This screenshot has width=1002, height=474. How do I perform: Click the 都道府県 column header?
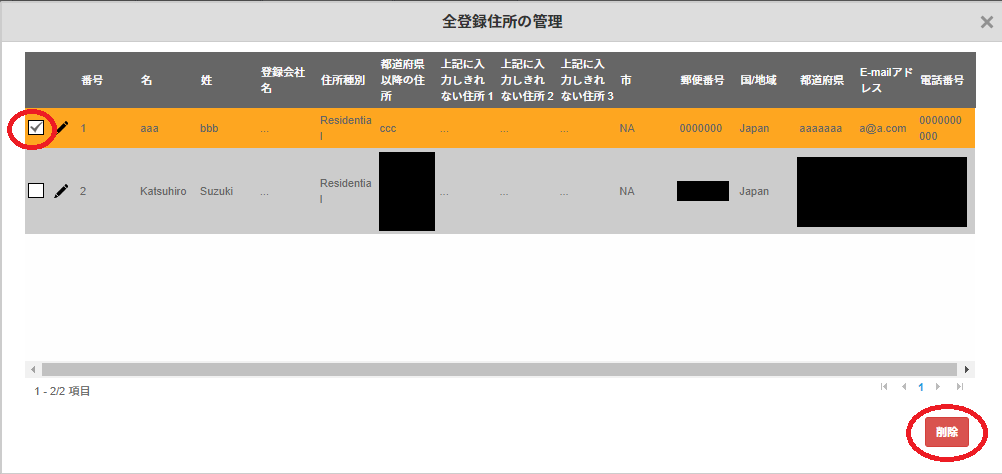822,80
